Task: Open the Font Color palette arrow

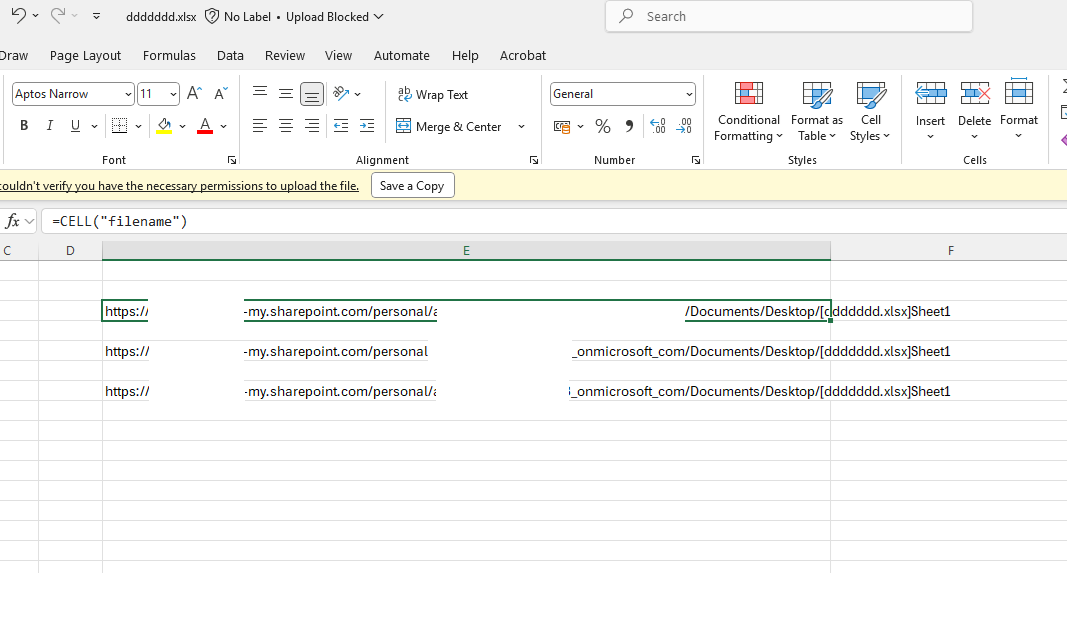Action: tap(223, 126)
